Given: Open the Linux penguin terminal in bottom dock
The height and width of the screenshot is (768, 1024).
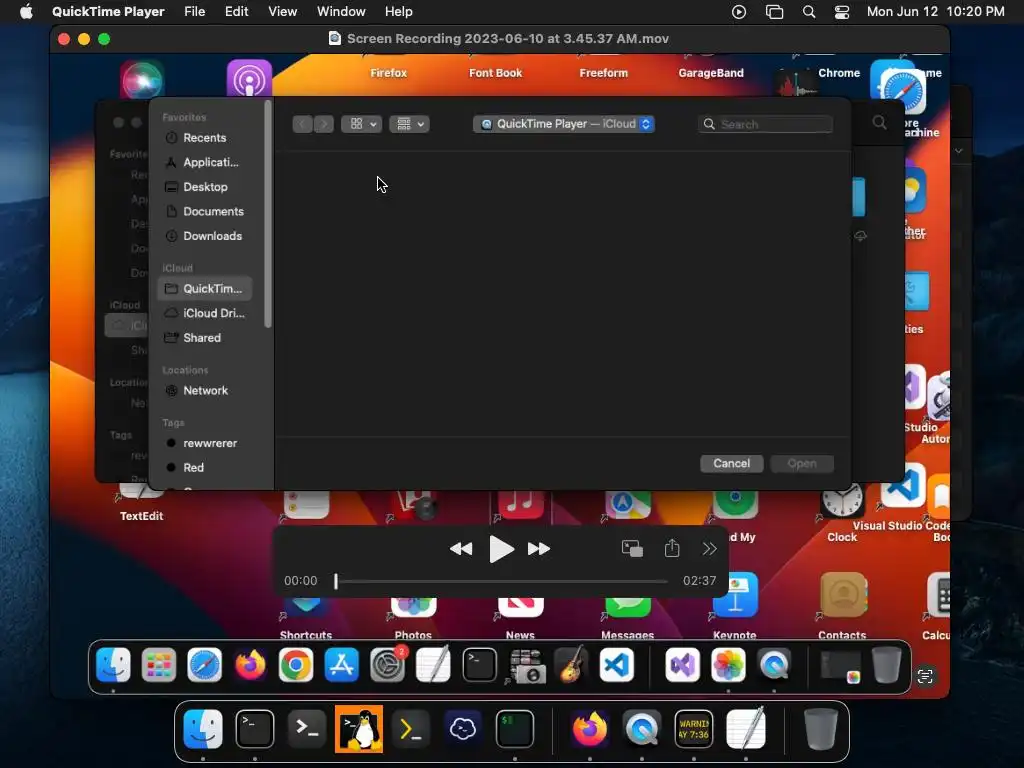Looking at the screenshot, I should [359, 729].
